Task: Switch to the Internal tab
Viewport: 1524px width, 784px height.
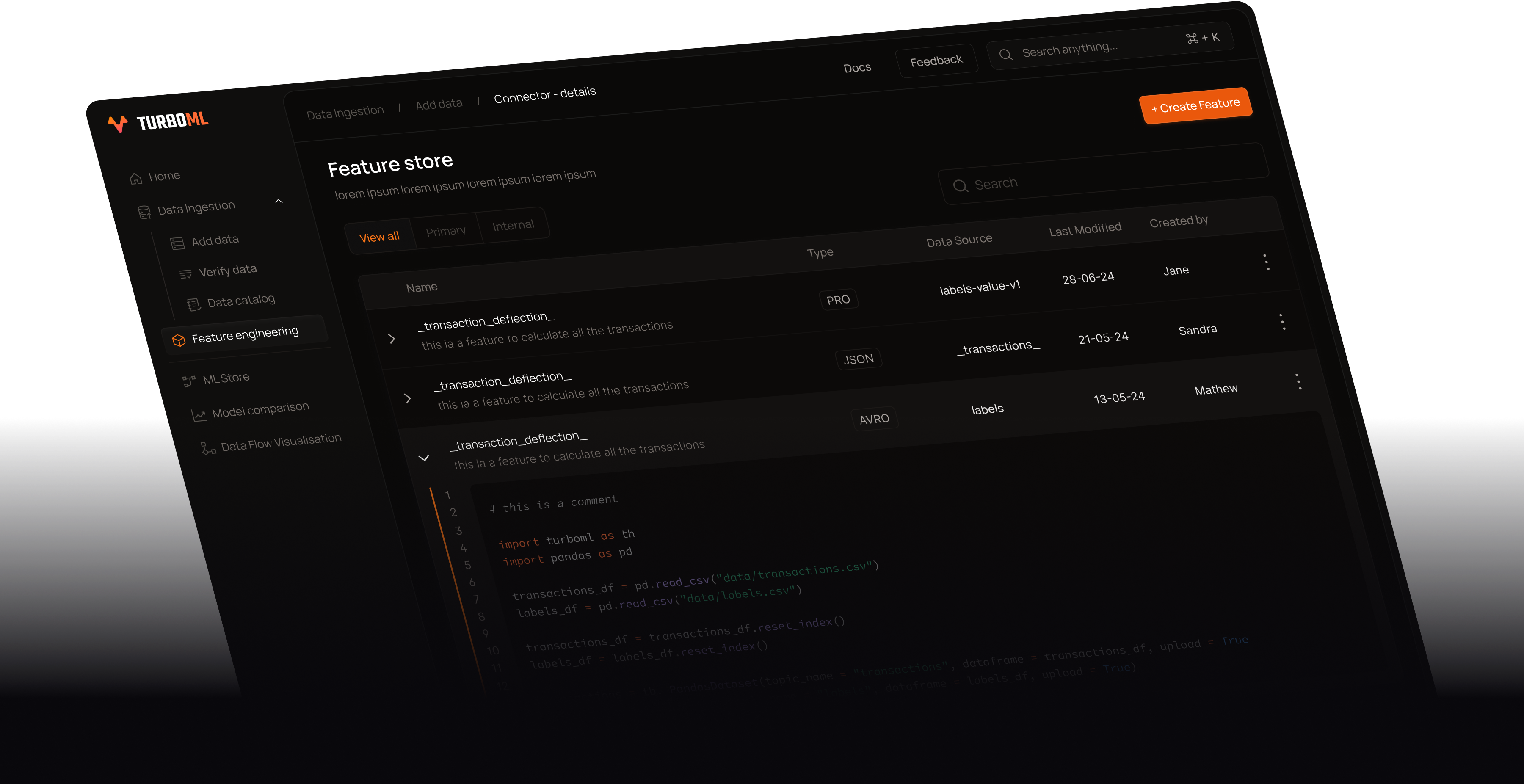Action: (513, 226)
